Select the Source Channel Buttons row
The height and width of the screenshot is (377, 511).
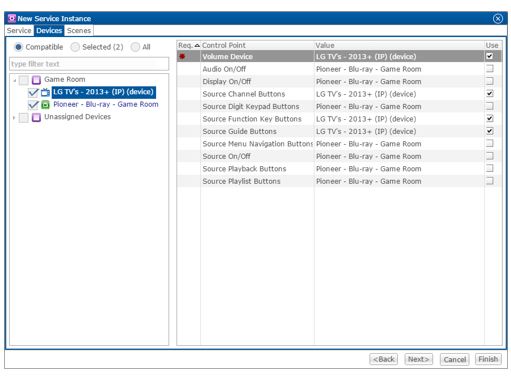tap(339, 94)
